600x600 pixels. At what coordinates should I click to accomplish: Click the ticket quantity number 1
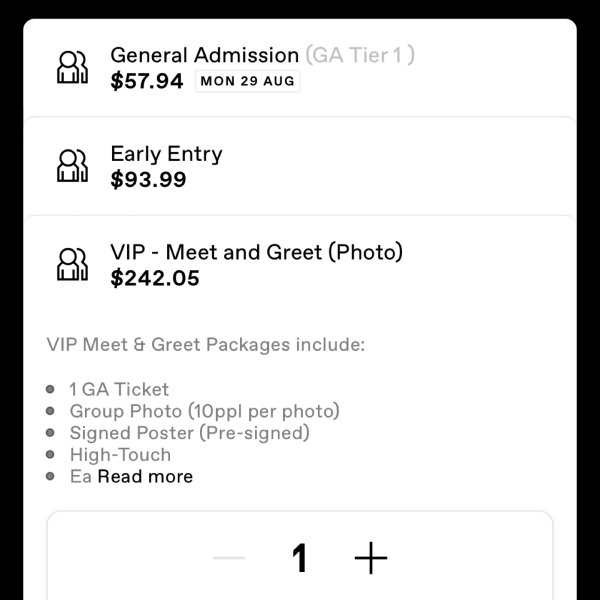[300, 558]
